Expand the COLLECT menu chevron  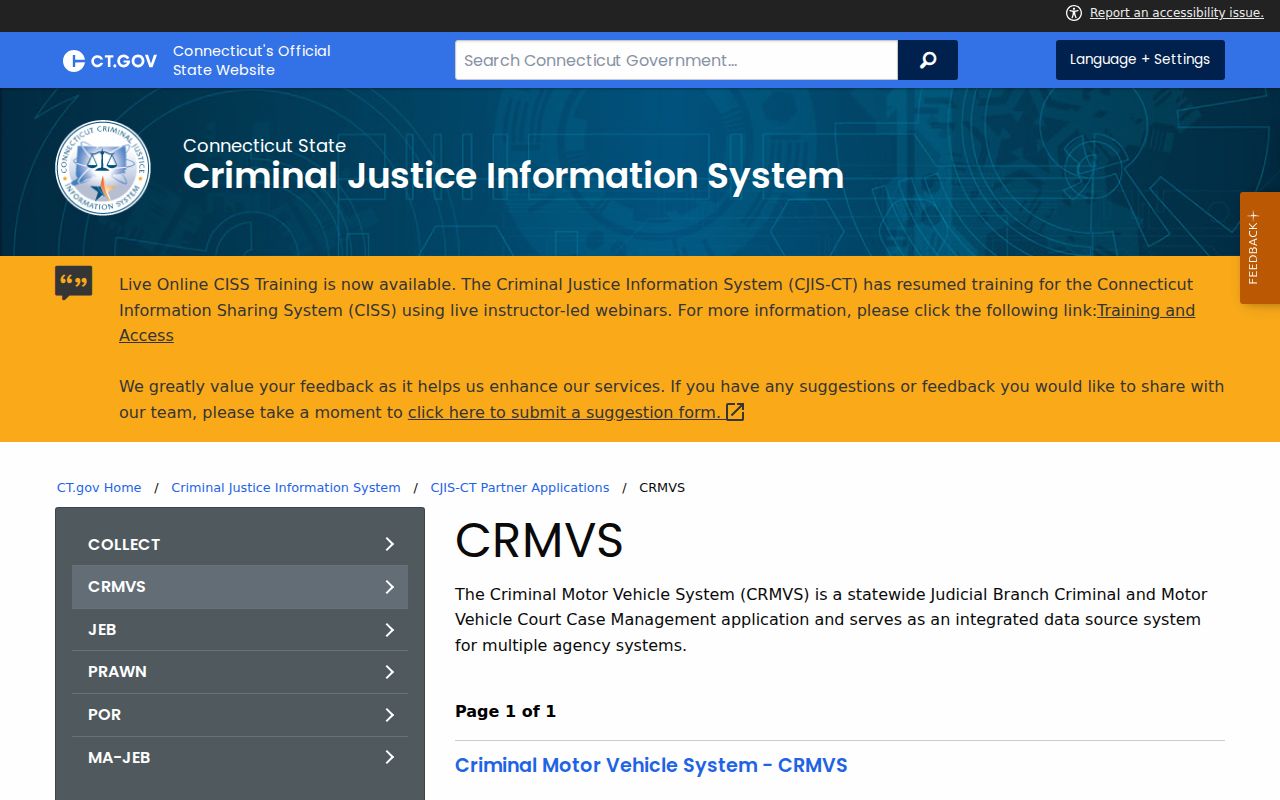coord(390,544)
